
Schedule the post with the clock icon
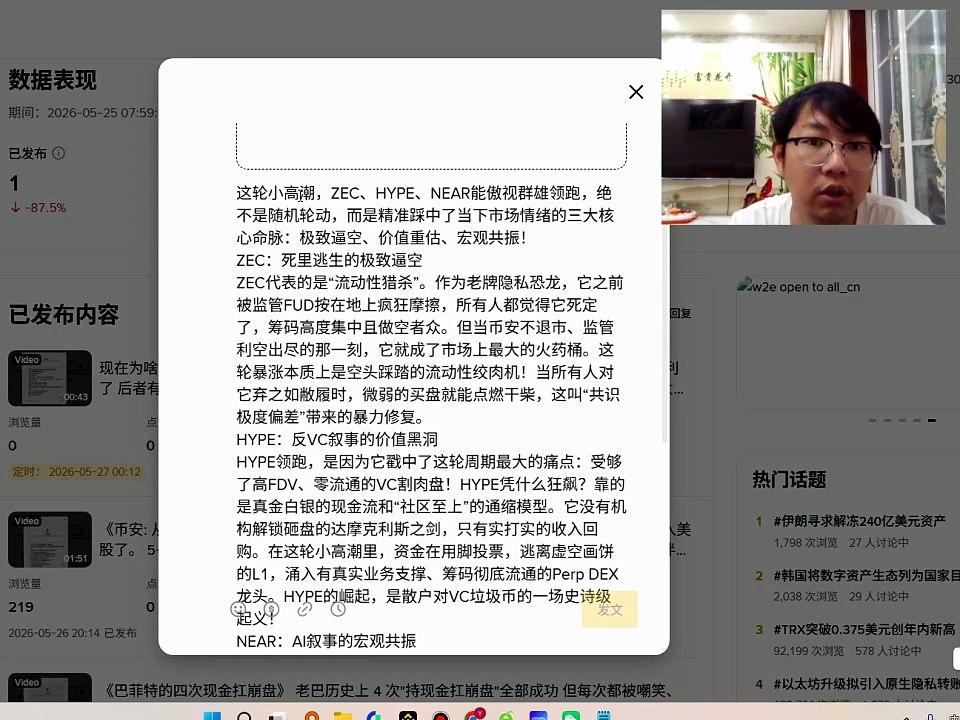click(338, 609)
